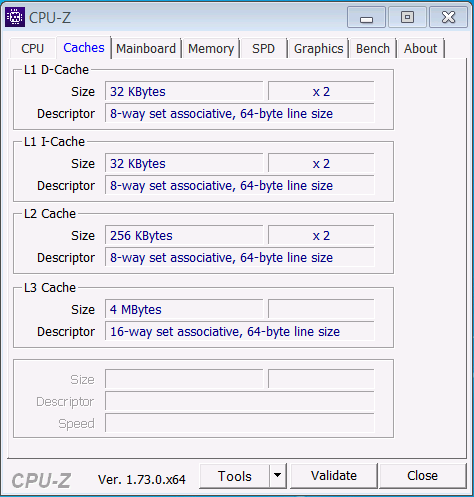Minimize the CPU-Z window
The width and height of the screenshot is (474, 497).
[x=366, y=17]
